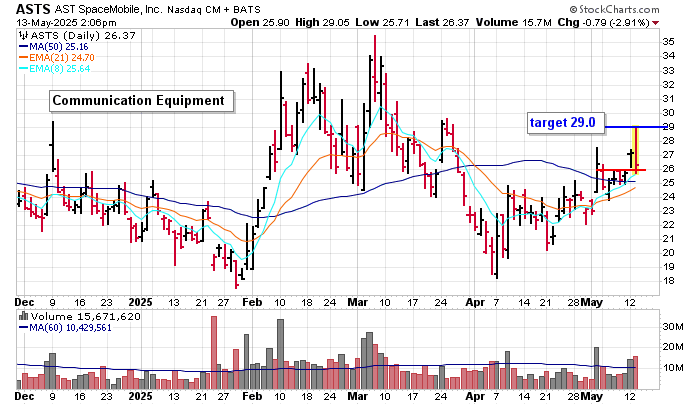Click the ASTS ticker symbol heading

pyautogui.click(x=33, y=9)
